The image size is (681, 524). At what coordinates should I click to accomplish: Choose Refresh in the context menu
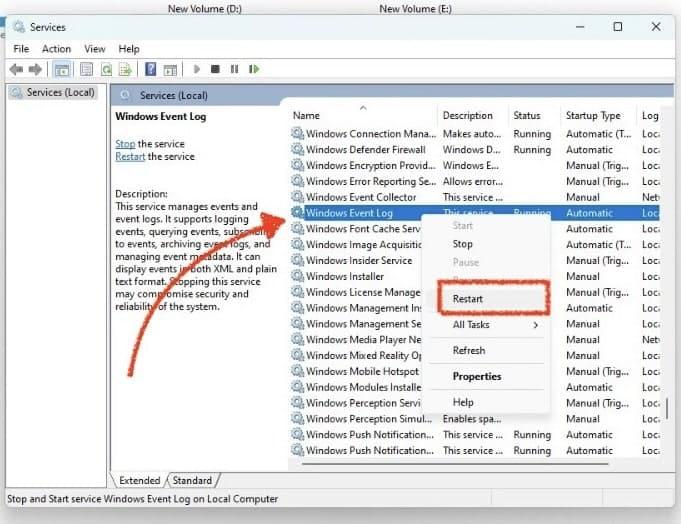(486, 350)
